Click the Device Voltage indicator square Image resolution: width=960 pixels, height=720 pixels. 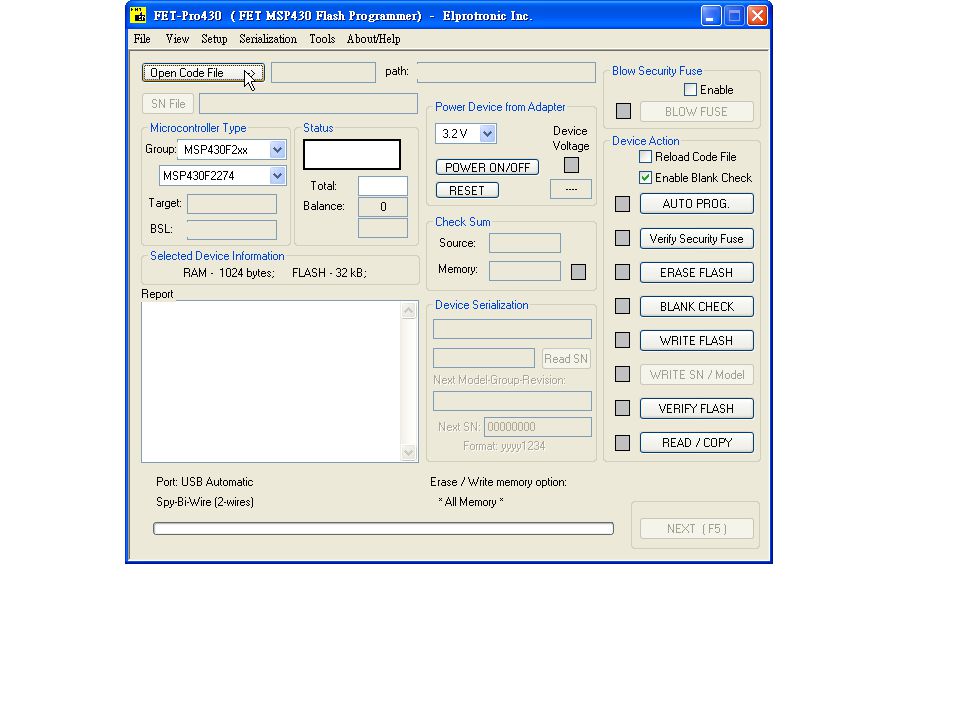pos(571,165)
